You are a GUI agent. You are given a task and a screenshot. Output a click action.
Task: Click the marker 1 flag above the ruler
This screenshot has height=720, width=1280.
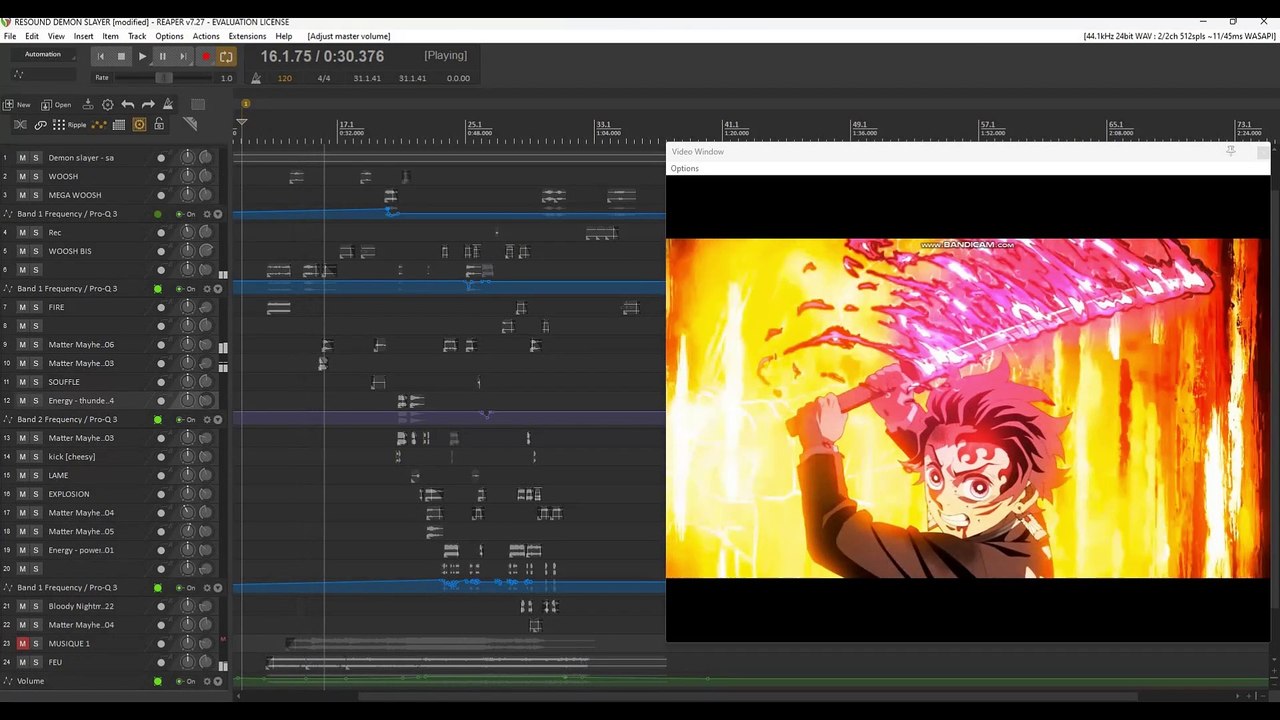point(245,104)
